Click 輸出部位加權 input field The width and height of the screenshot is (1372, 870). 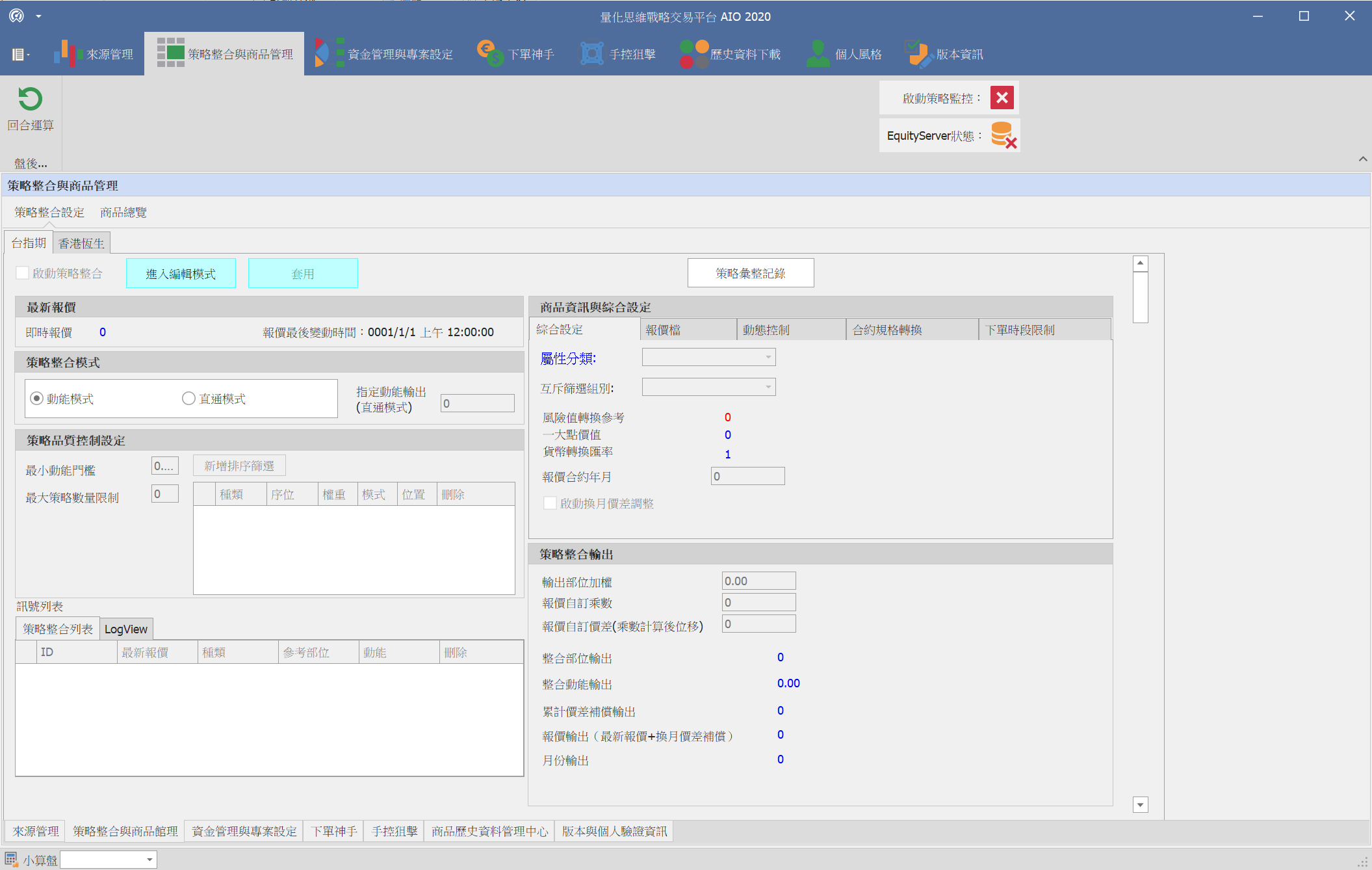[759, 581]
